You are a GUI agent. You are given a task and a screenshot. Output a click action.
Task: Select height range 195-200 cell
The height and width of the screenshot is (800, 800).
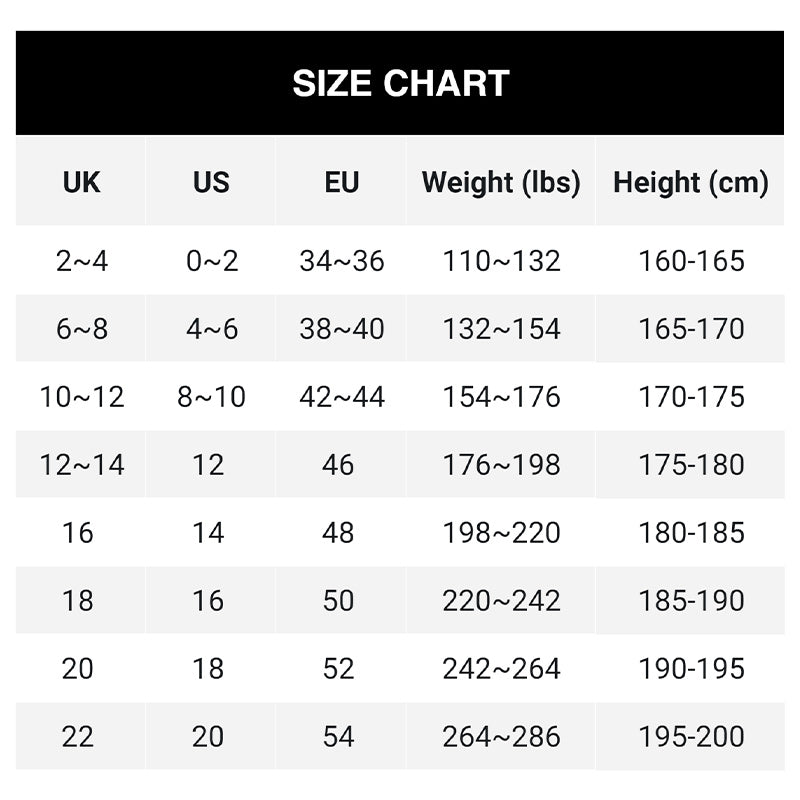[x=691, y=737]
